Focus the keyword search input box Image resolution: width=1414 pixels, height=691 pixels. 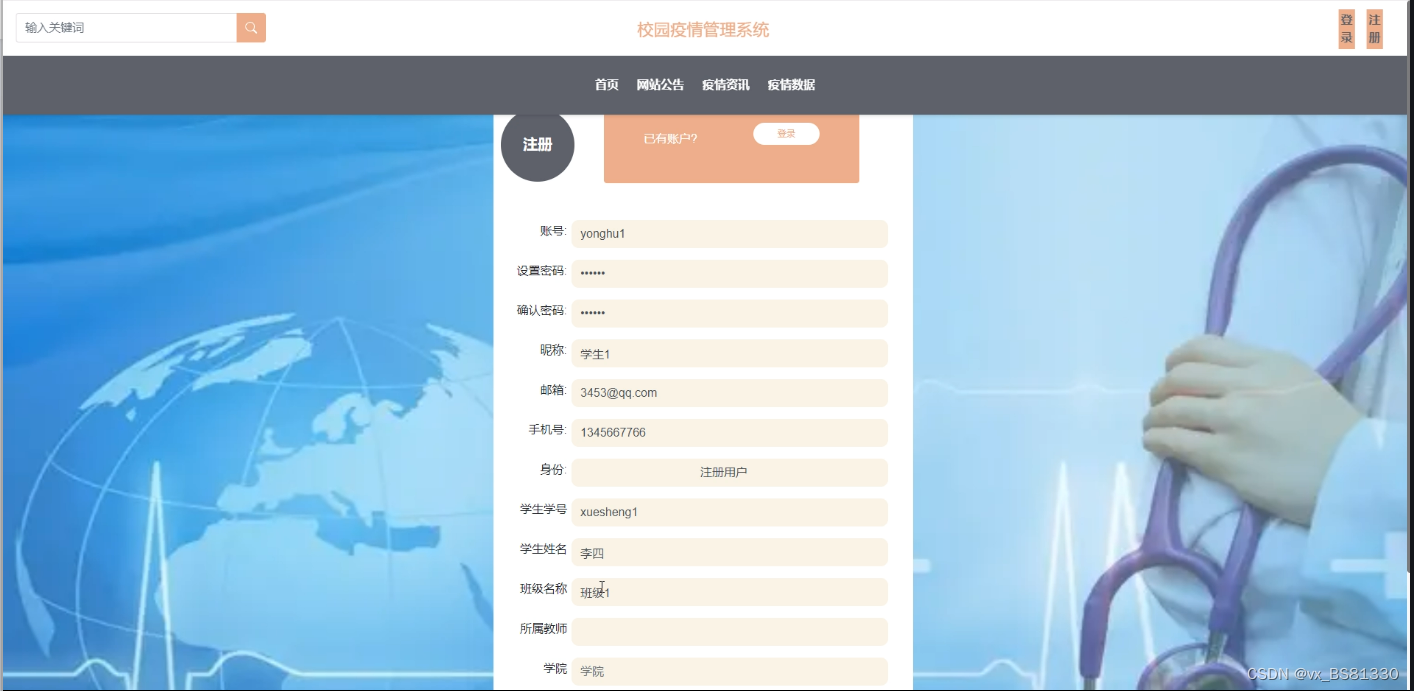(x=126, y=28)
